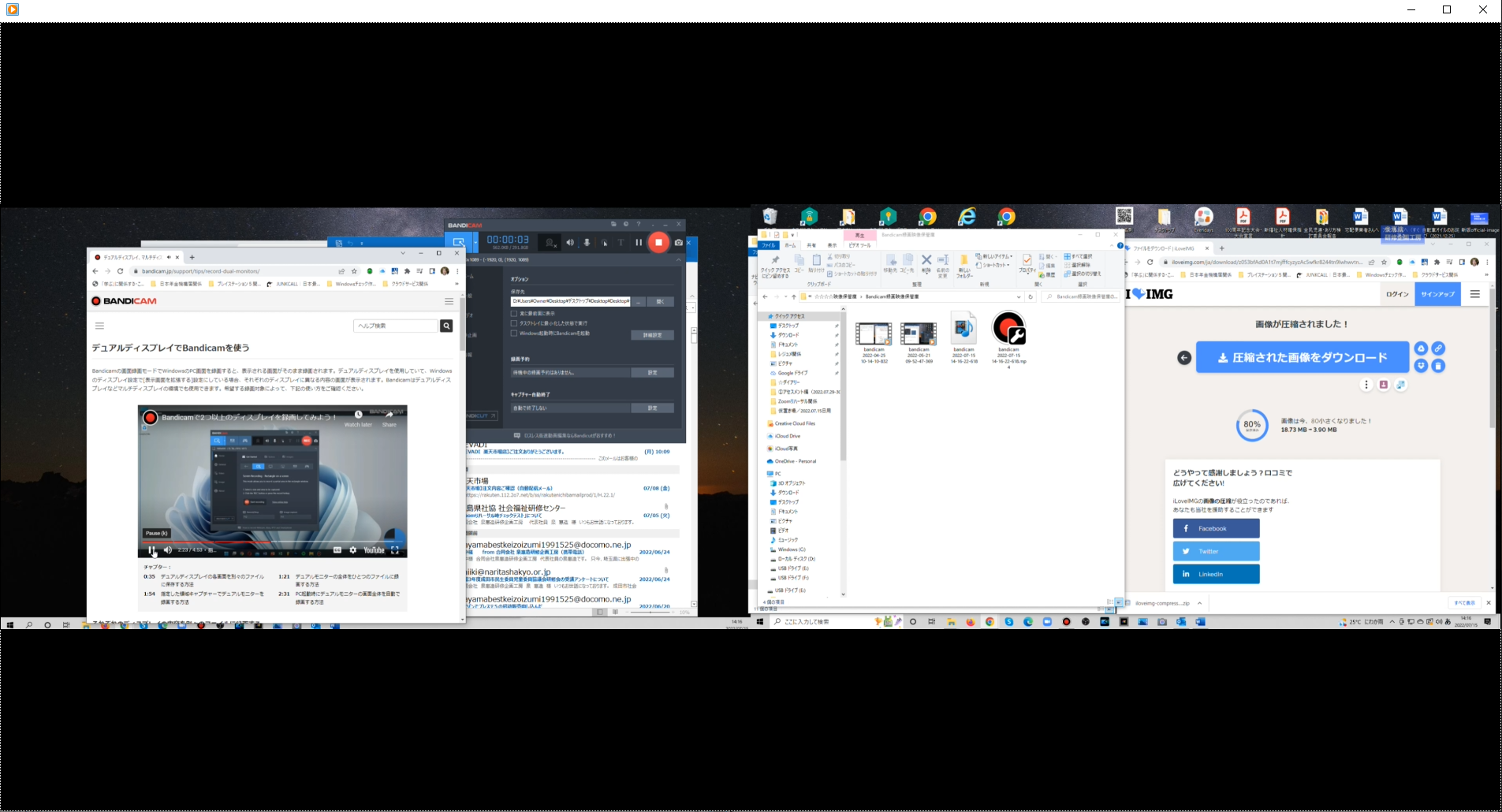
Task: Reload the bandicam.jp page
Action: (x=120, y=271)
